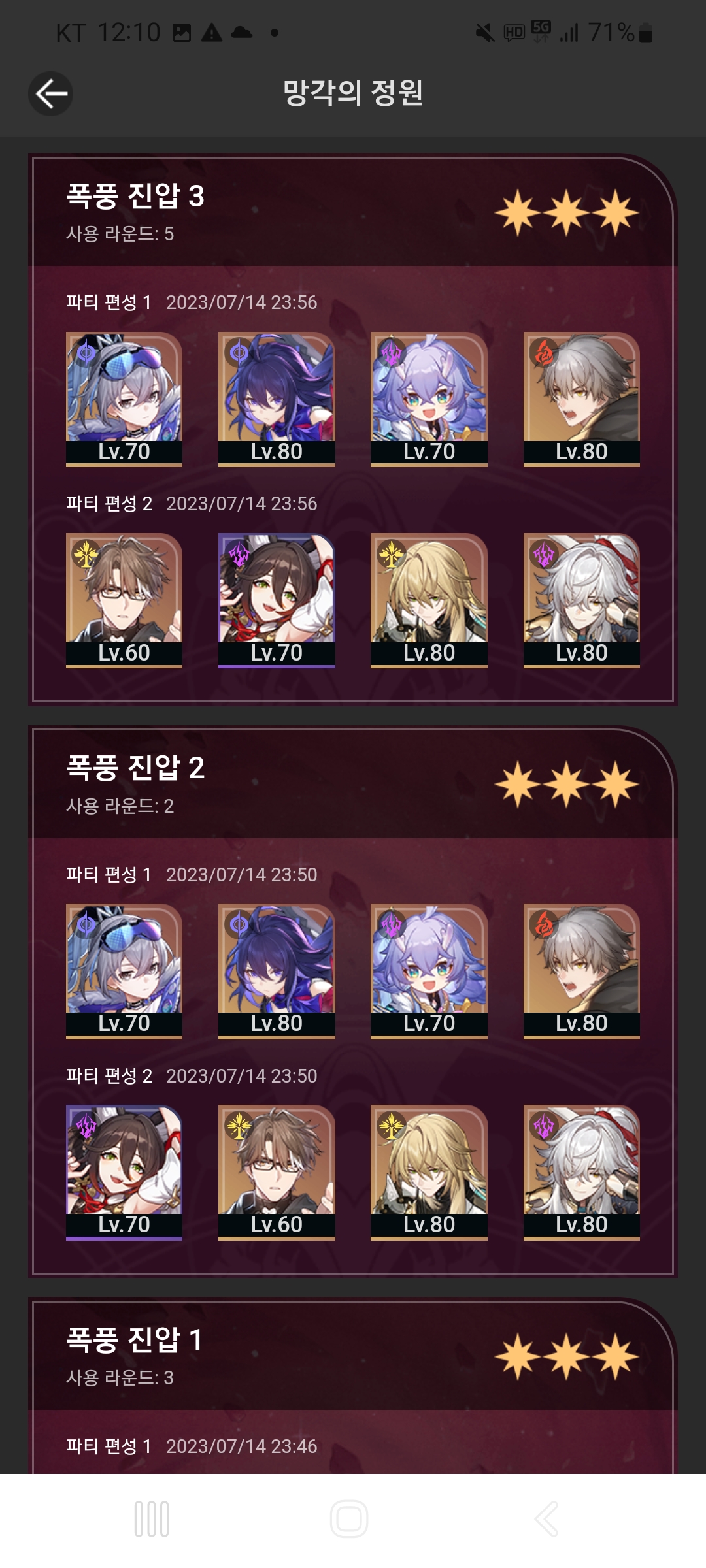
Task: Select the Lv.80 white-haired character in 폭풍 진압 3 team 2
Action: click(x=582, y=600)
